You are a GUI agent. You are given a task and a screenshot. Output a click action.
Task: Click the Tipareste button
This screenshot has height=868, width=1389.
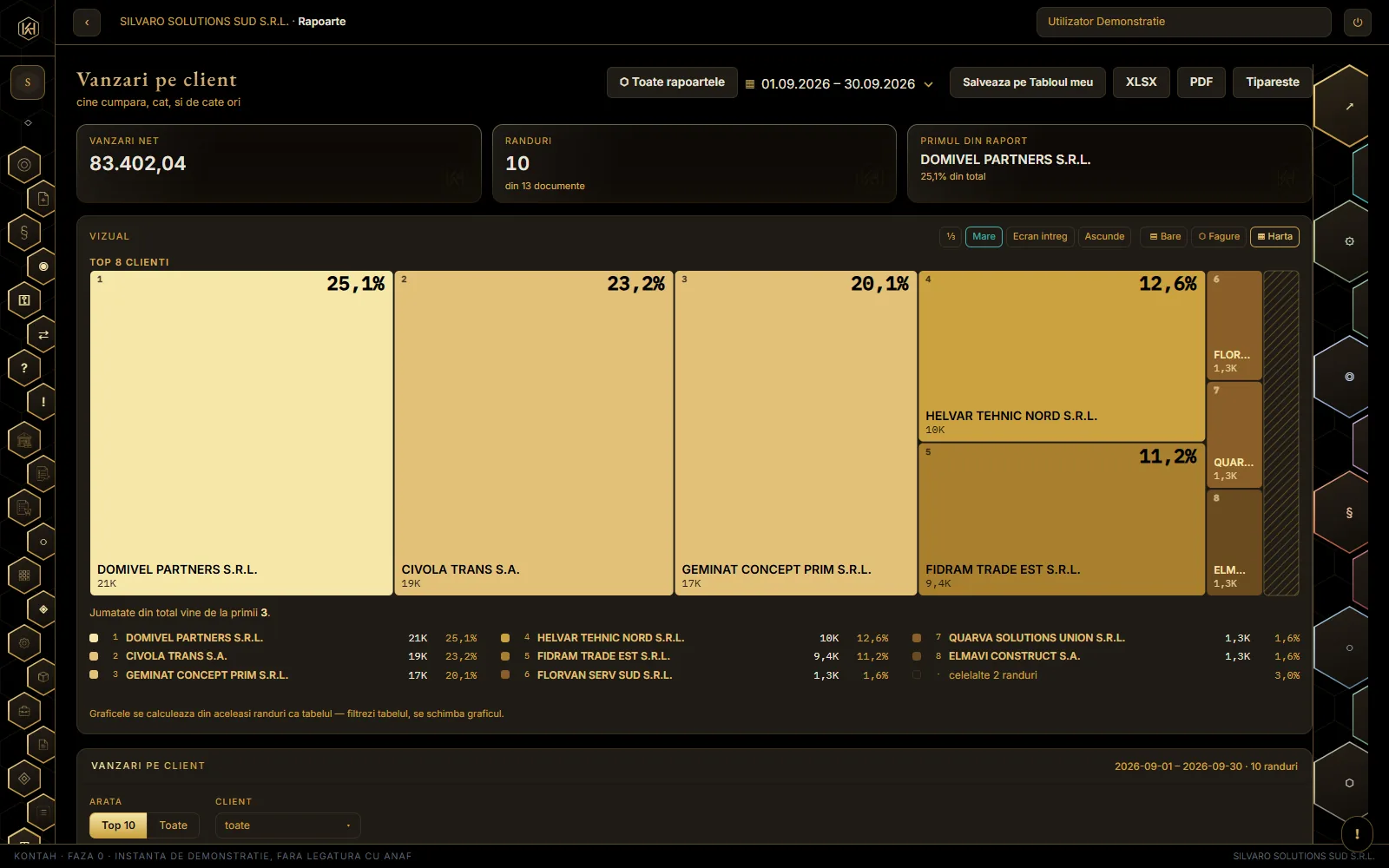pyautogui.click(x=1273, y=82)
